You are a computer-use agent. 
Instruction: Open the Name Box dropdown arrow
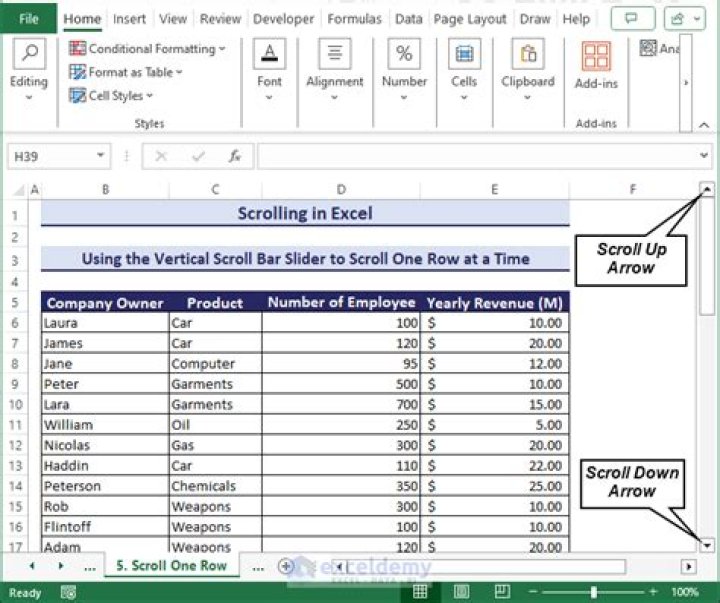click(x=100, y=156)
